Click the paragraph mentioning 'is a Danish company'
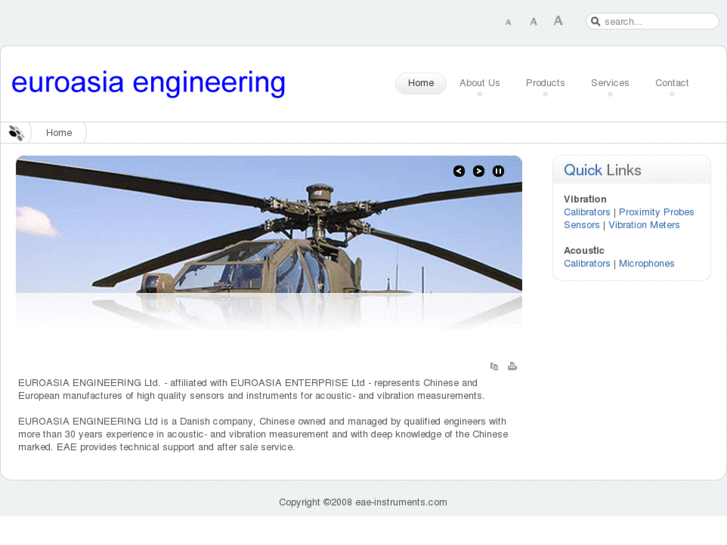The image size is (727, 545). click(263, 434)
